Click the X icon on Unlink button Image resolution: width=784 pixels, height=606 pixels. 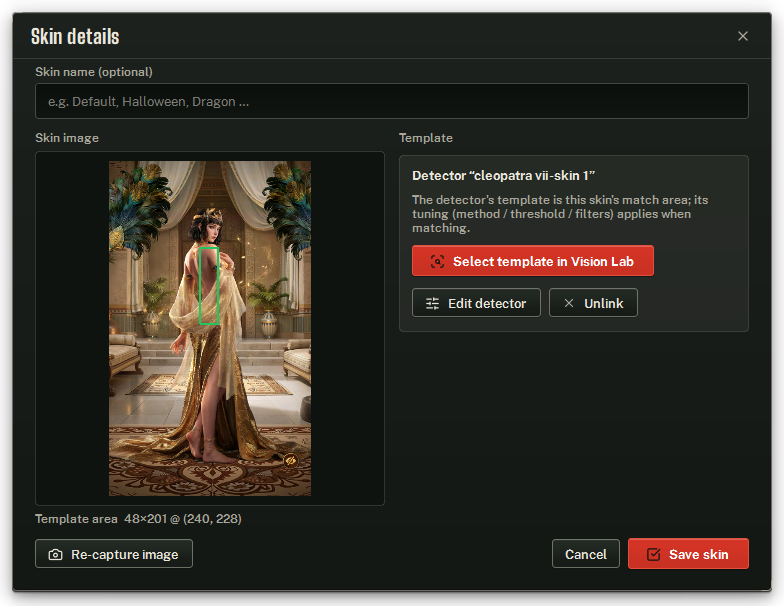pyautogui.click(x=568, y=303)
